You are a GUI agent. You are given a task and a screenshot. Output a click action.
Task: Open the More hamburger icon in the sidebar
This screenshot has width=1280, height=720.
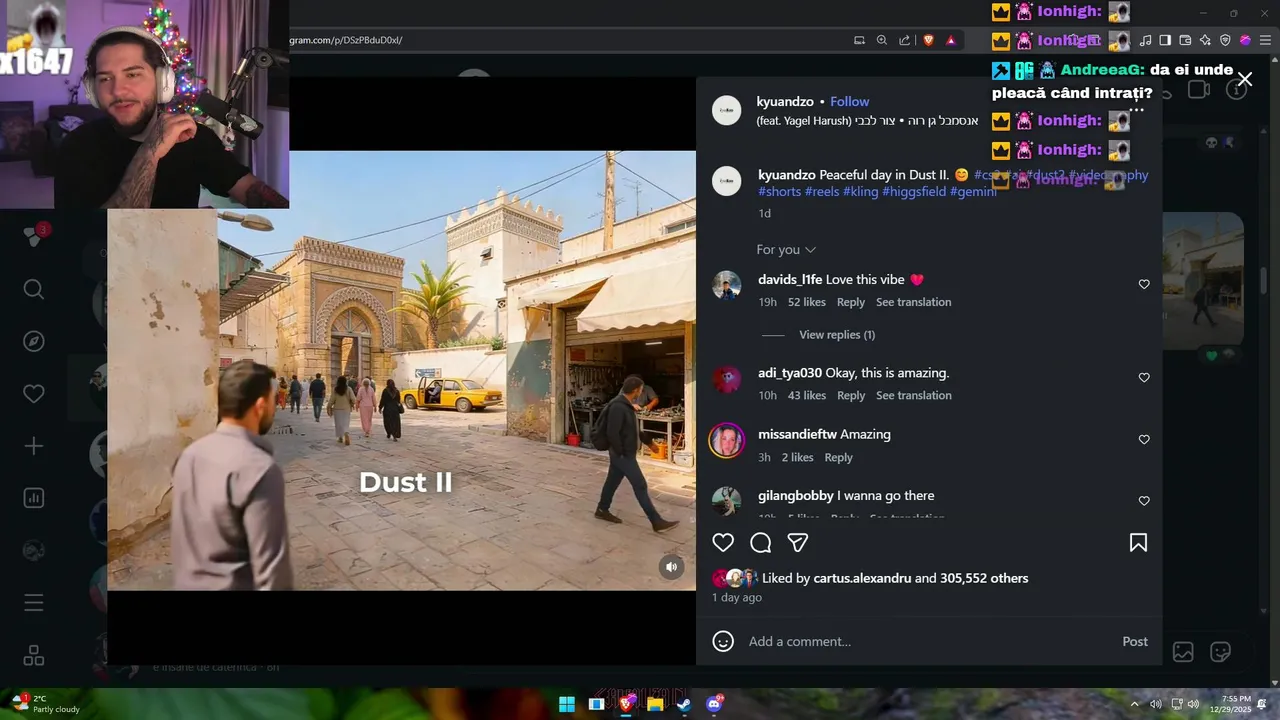[x=34, y=603]
